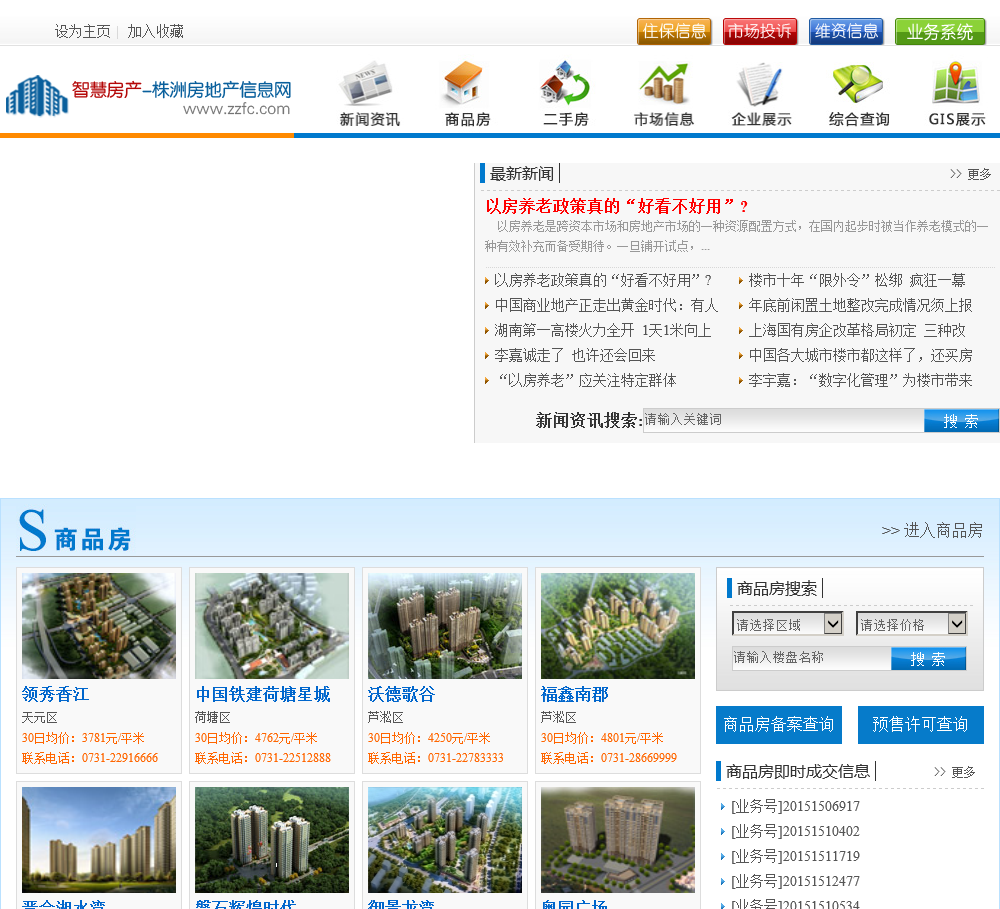Click 设为主页 link
The height and width of the screenshot is (909, 1000).
82,31
